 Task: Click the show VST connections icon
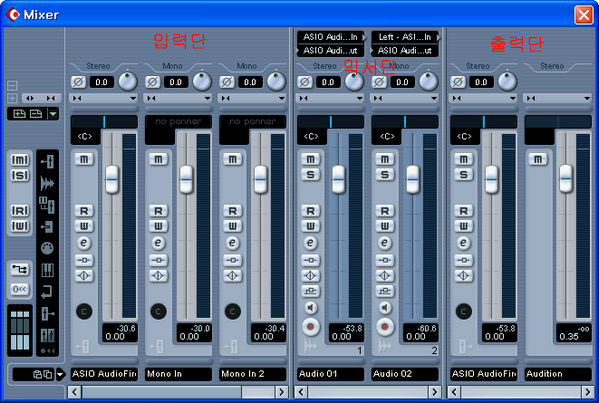coord(20,269)
